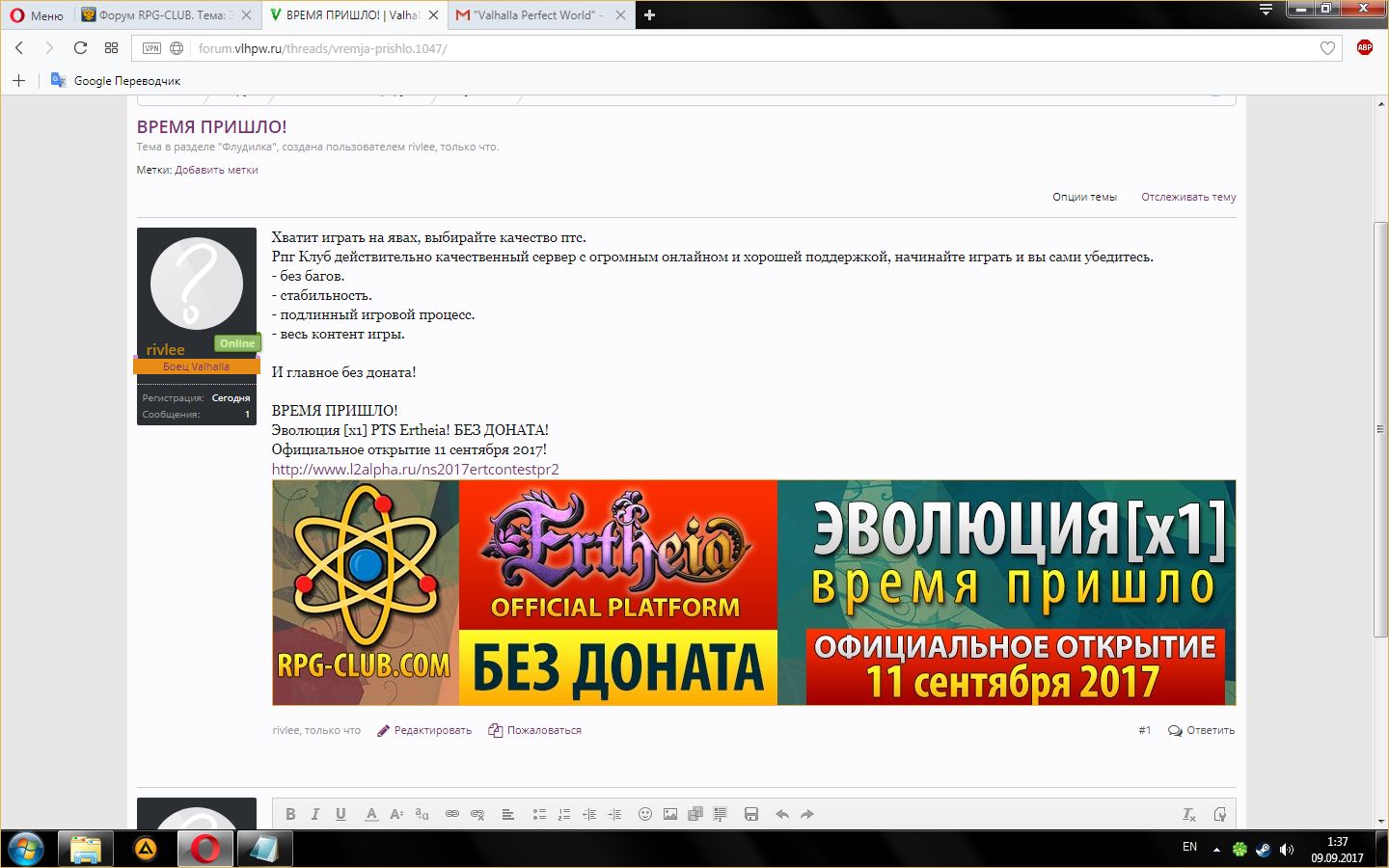The image size is (1389, 868).
Task: Undo last edit in reply editor
Action: point(782,814)
